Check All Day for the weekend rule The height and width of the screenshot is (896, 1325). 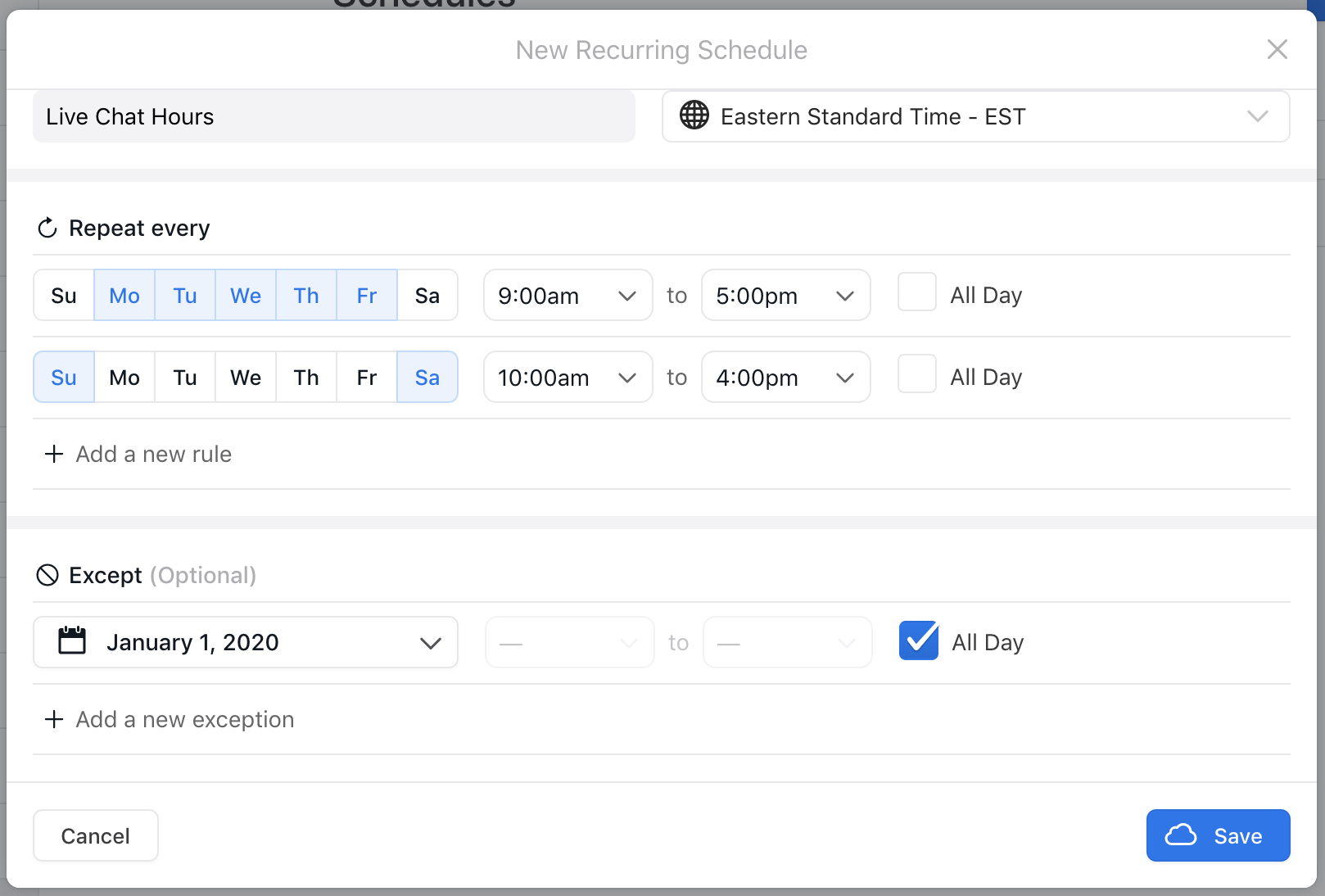tap(917, 374)
